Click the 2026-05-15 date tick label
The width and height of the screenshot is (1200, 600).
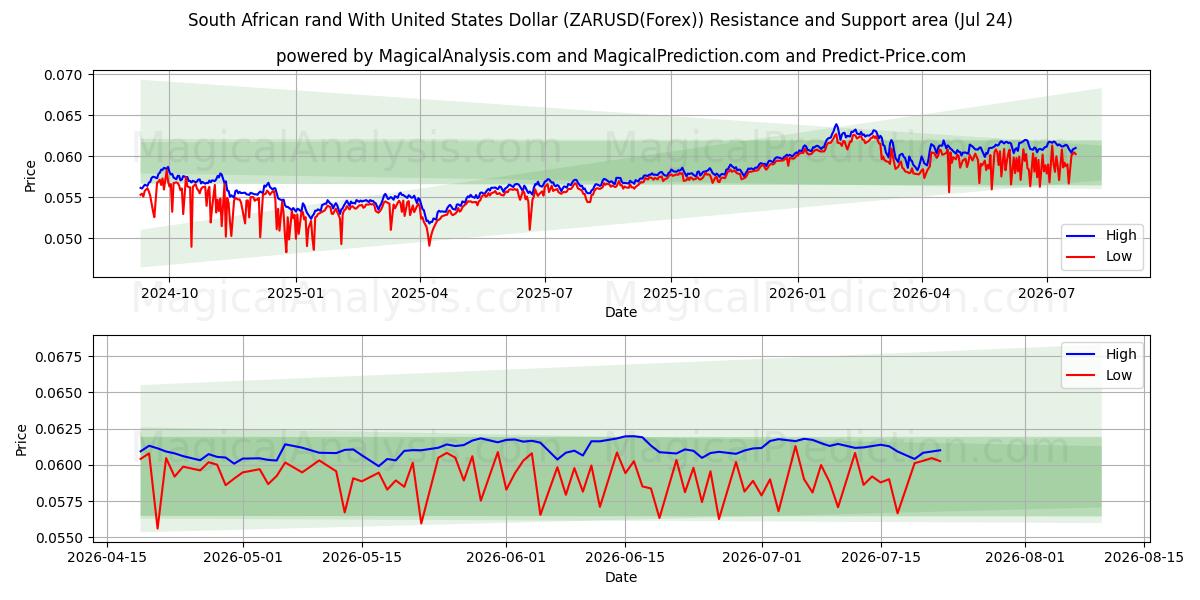pyautogui.click(x=363, y=558)
